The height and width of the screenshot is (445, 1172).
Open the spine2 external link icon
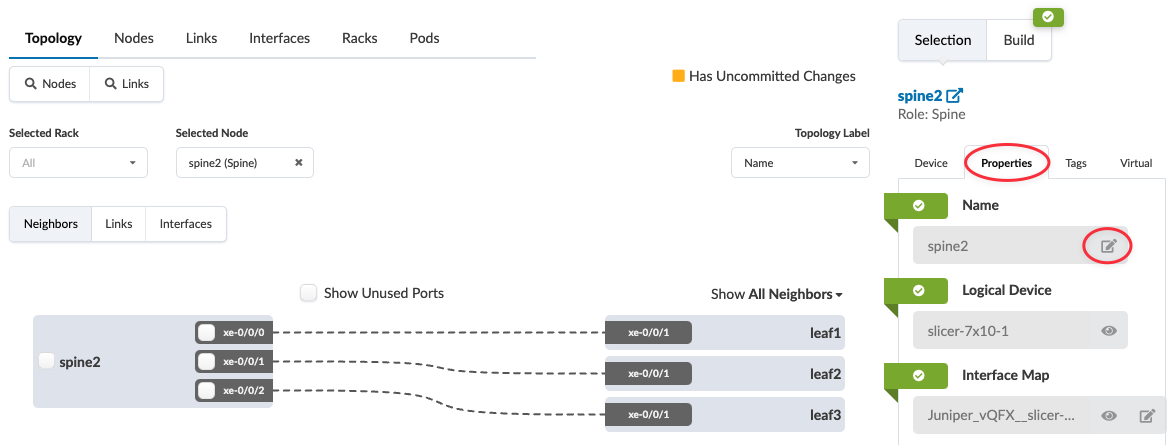tap(955, 96)
